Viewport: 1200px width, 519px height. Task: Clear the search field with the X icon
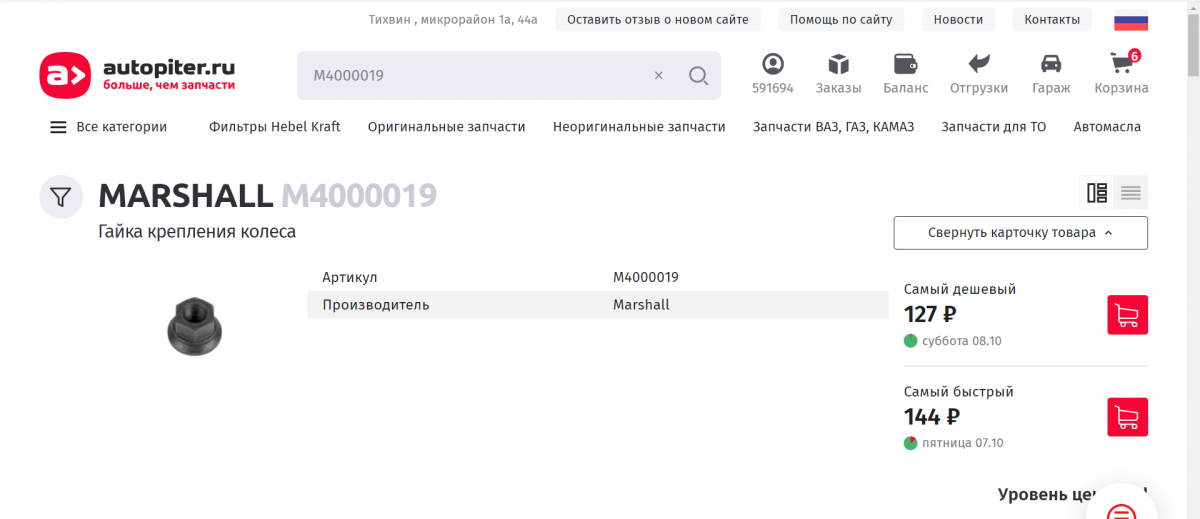tap(658, 75)
